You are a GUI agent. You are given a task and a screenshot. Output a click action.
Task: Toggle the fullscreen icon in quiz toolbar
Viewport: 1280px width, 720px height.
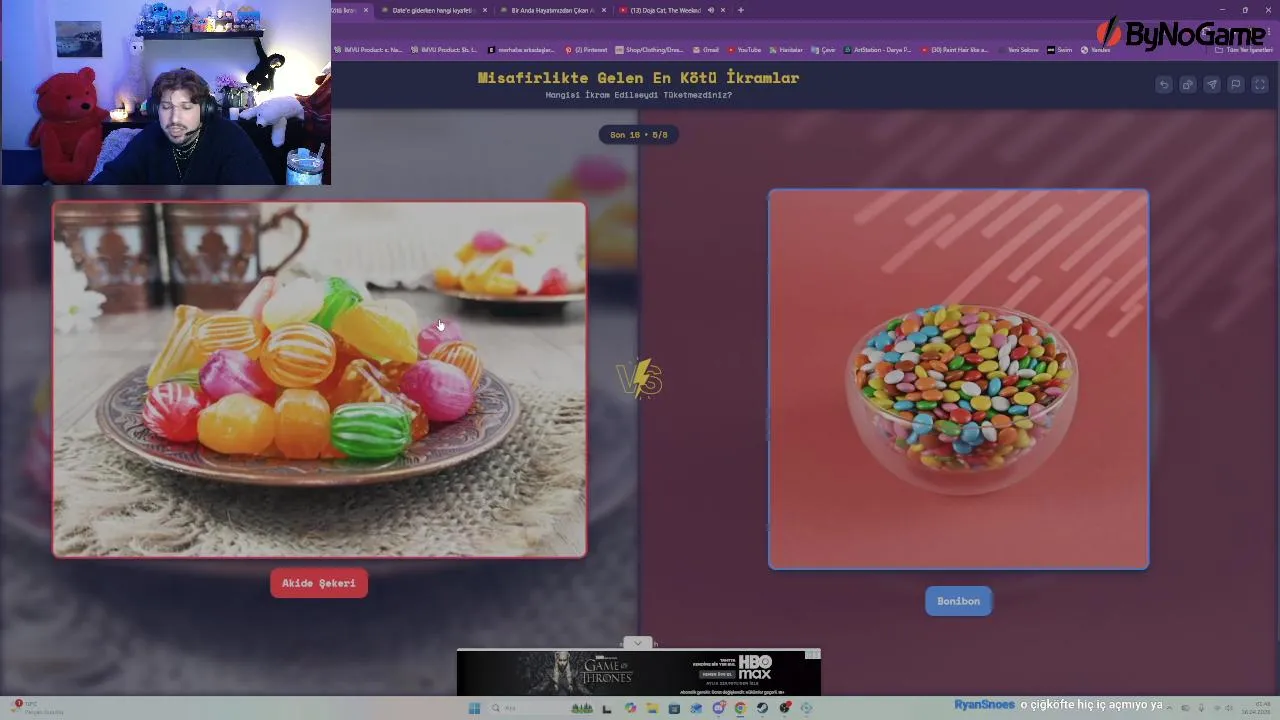point(1260,85)
